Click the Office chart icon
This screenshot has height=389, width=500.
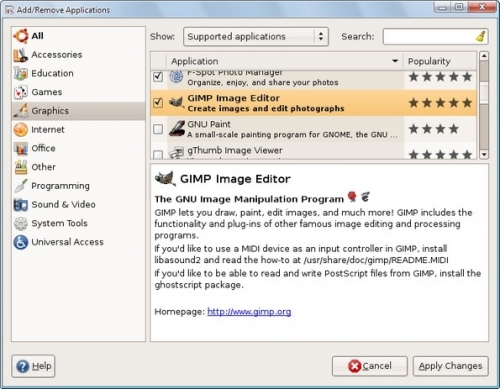coord(21,148)
